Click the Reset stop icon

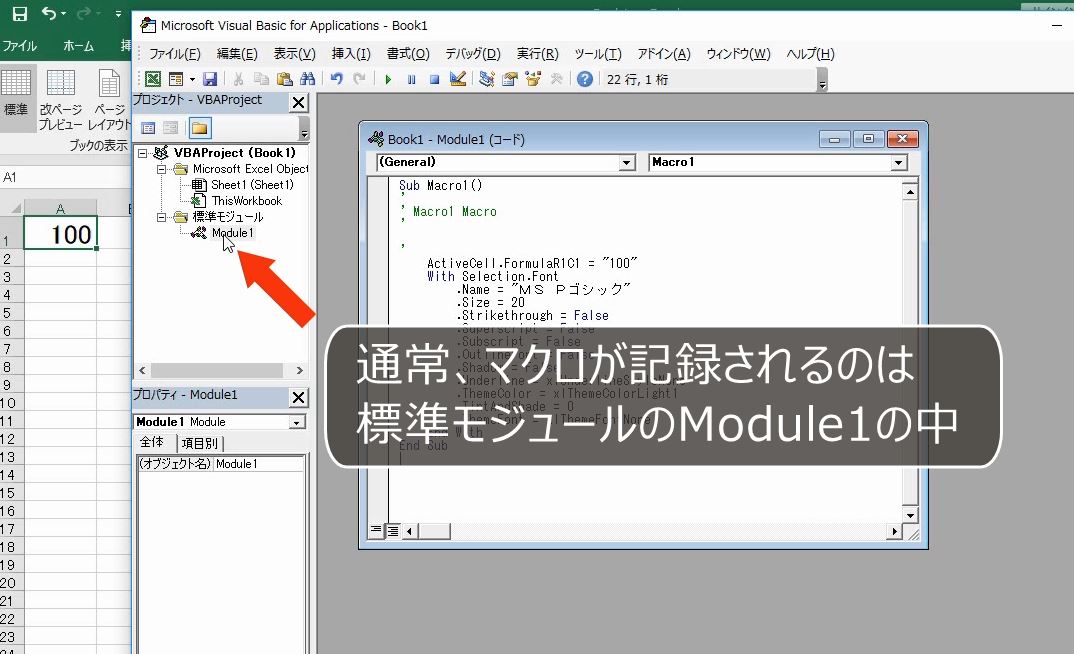click(434, 79)
